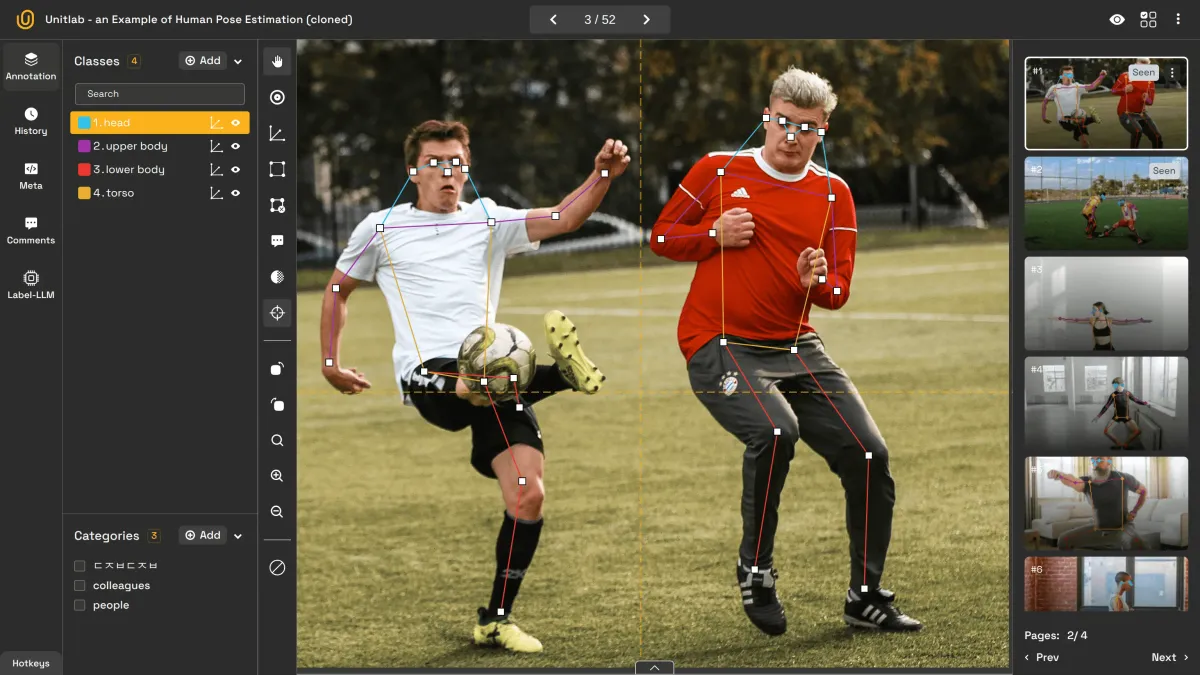The width and height of the screenshot is (1200, 675).
Task: Select the Keypoint annotation tool
Action: (277, 97)
